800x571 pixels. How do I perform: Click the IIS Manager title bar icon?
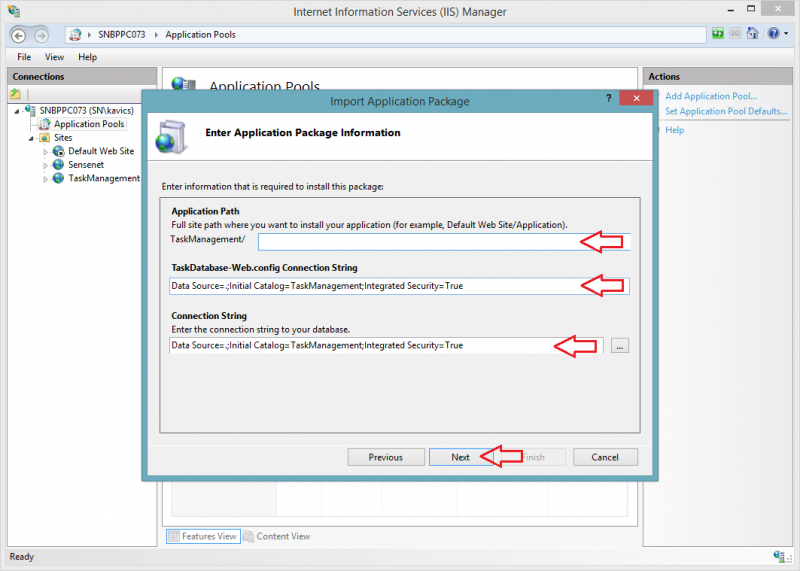pyautogui.click(x=14, y=11)
